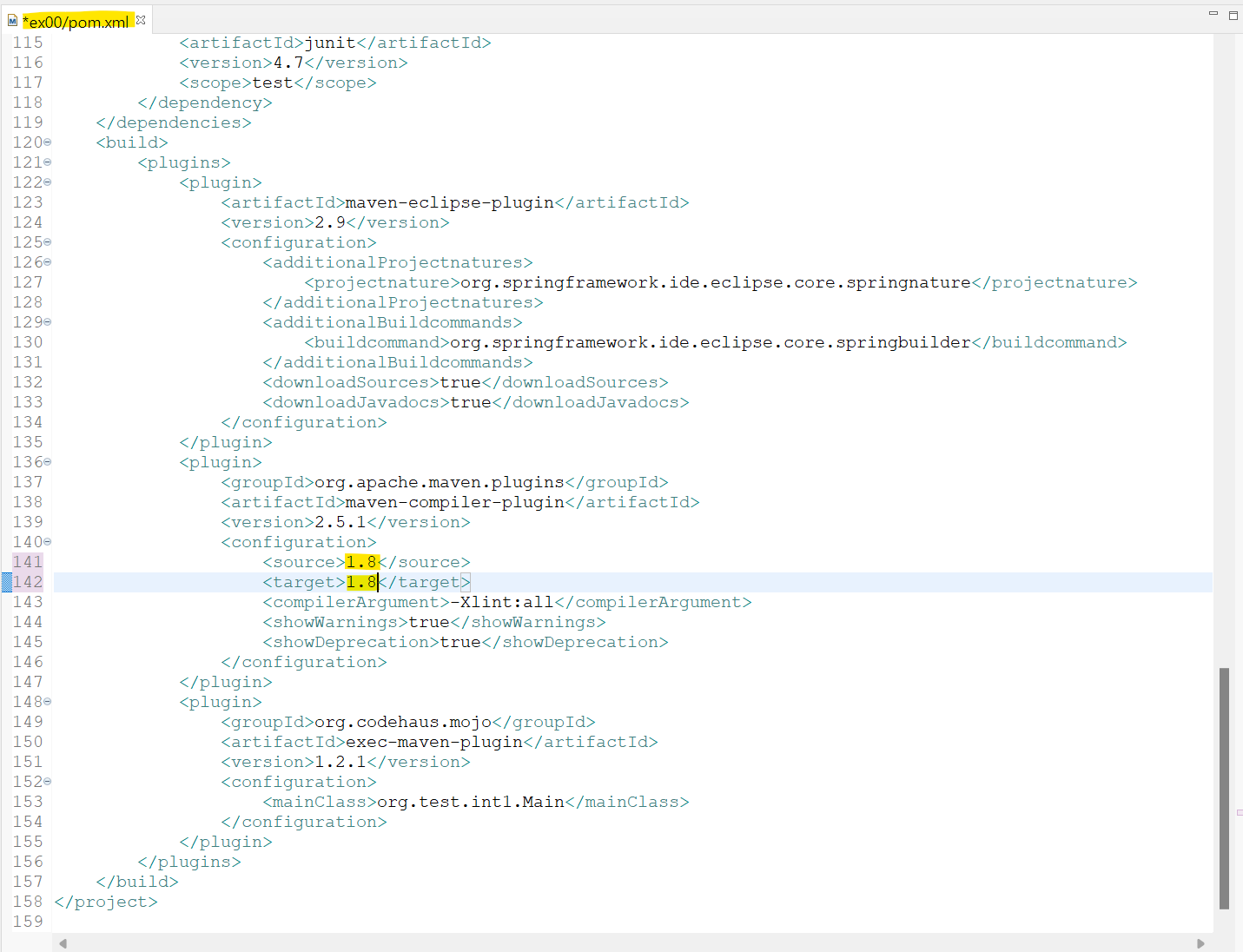
Task: Collapse the configuration element at line 140
Action: pos(48,542)
